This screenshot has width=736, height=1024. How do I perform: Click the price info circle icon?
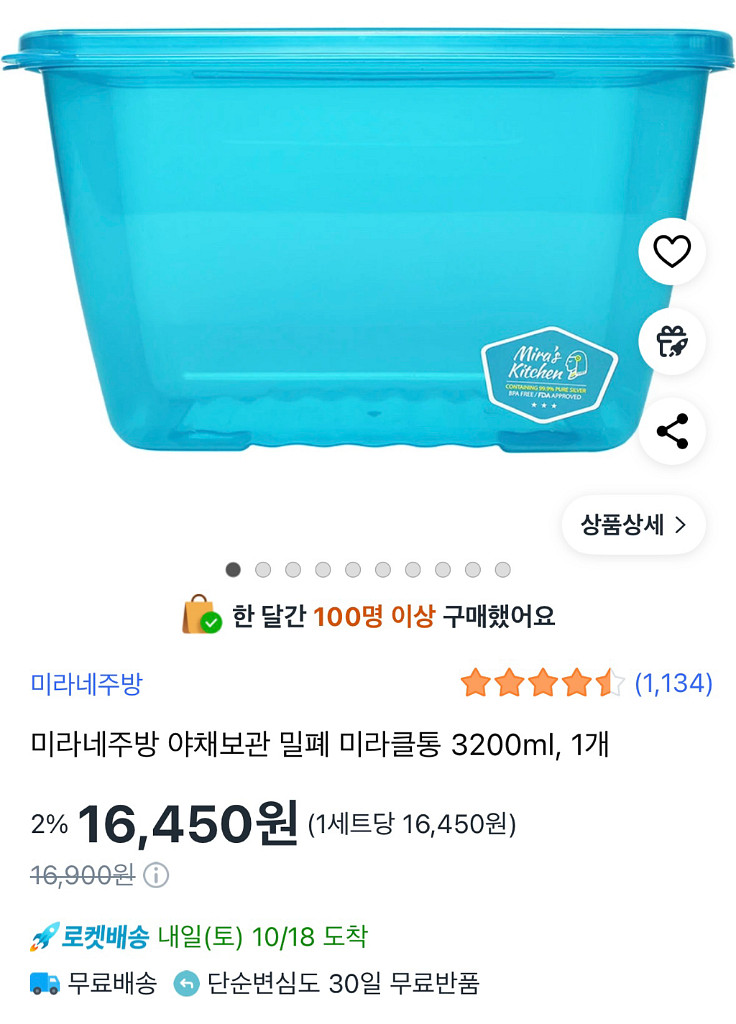click(156, 876)
